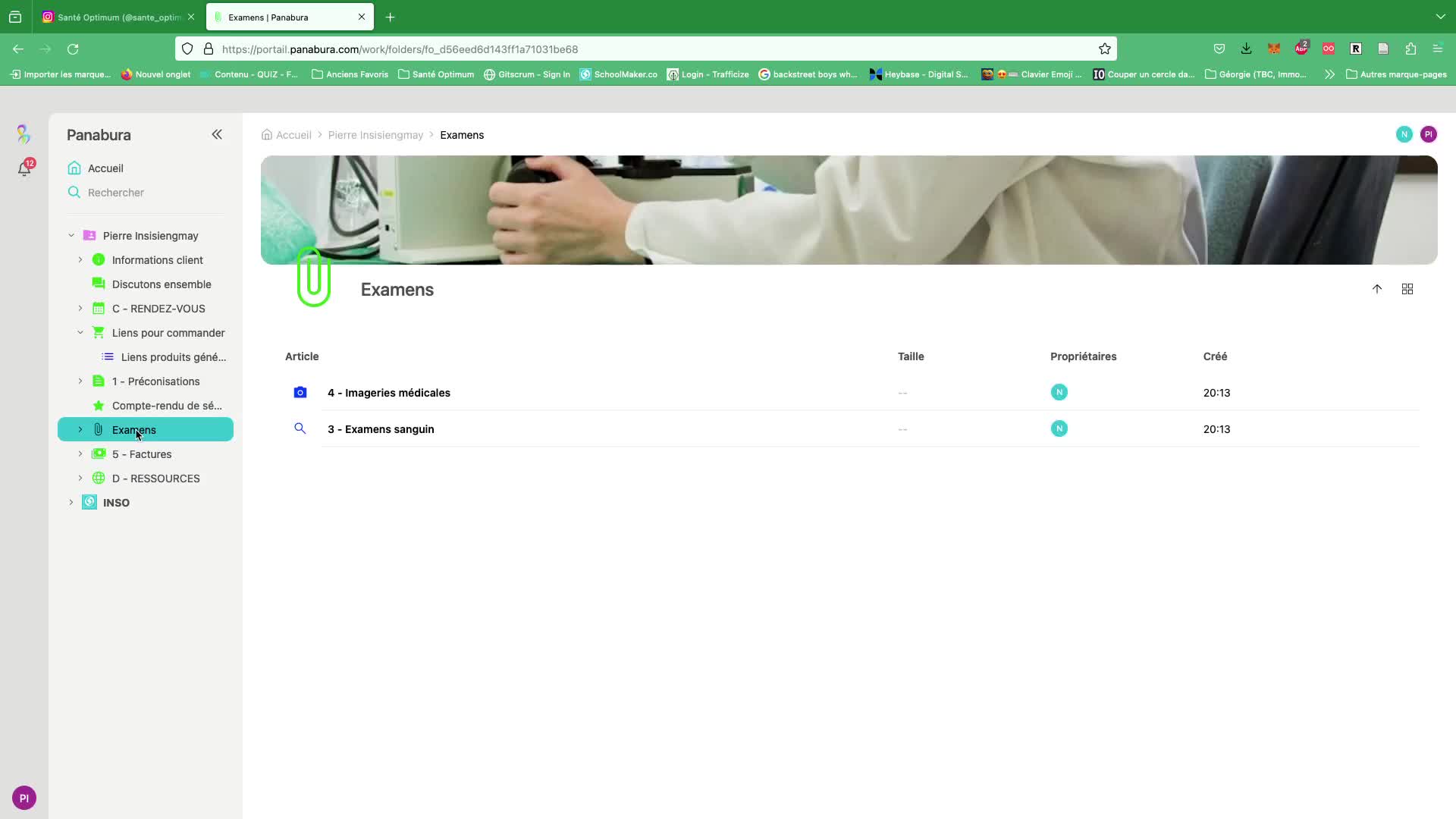Go back with browser back arrow

(x=18, y=49)
